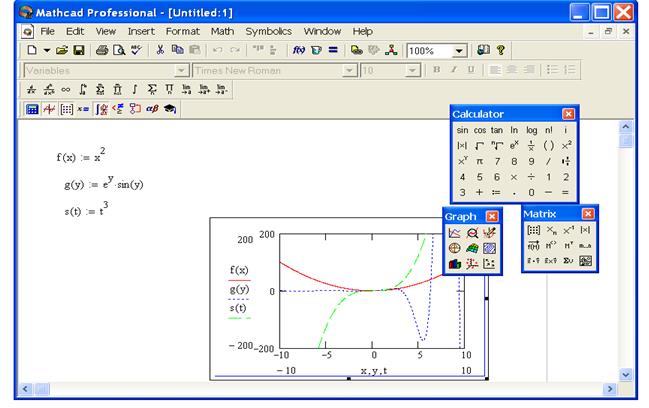This screenshot has height=408, width=649.
Task: Click the Picture icon in the Matrix palette
Action: click(585, 261)
